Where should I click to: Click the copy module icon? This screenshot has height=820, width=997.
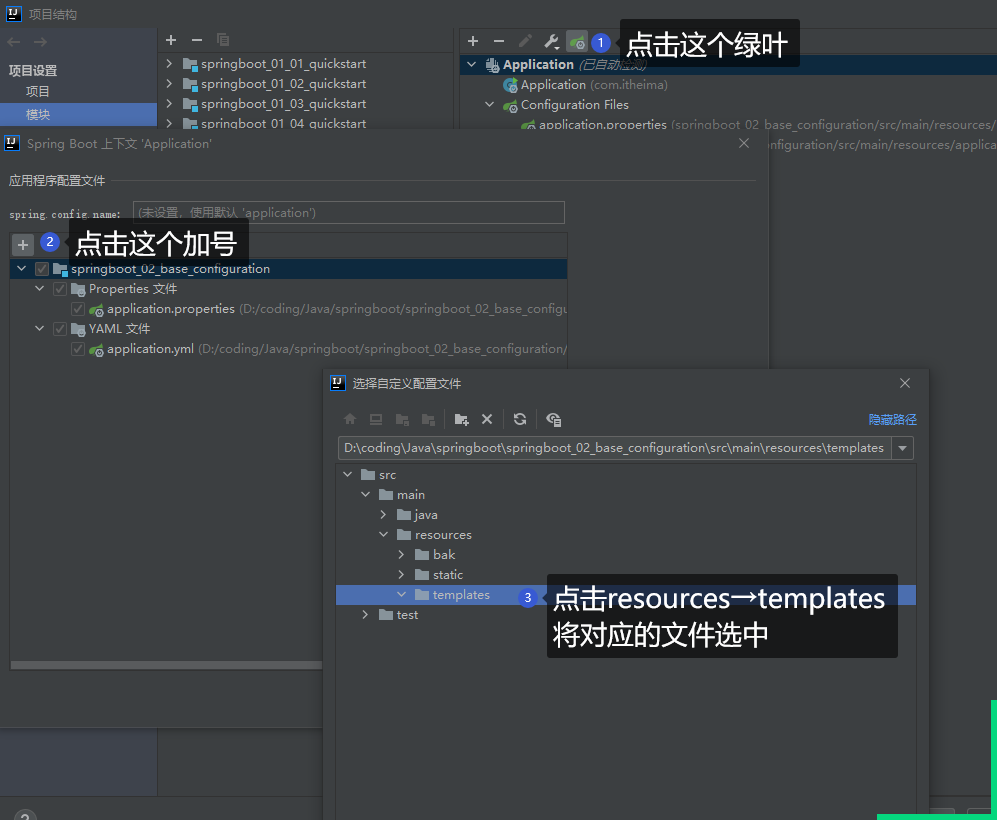pos(223,40)
